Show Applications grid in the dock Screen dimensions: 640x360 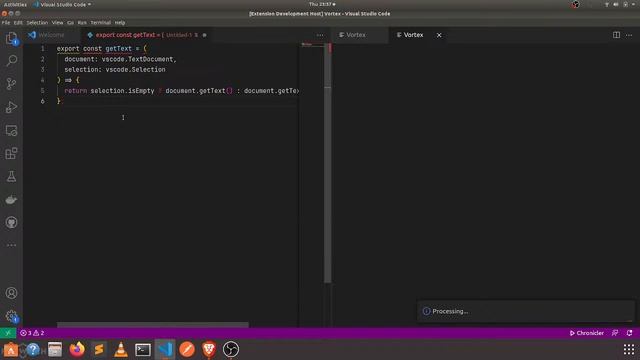[629, 349]
